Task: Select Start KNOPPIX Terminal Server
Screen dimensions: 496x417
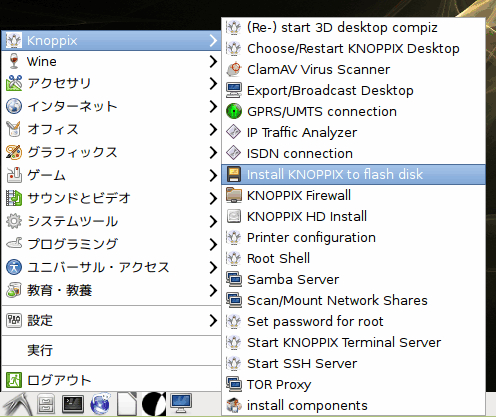Action: [x=353, y=342]
